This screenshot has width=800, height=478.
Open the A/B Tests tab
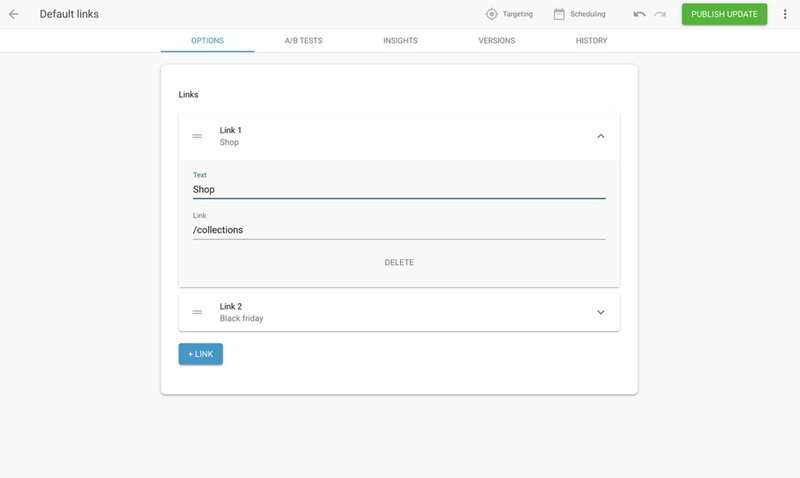coord(304,41)
